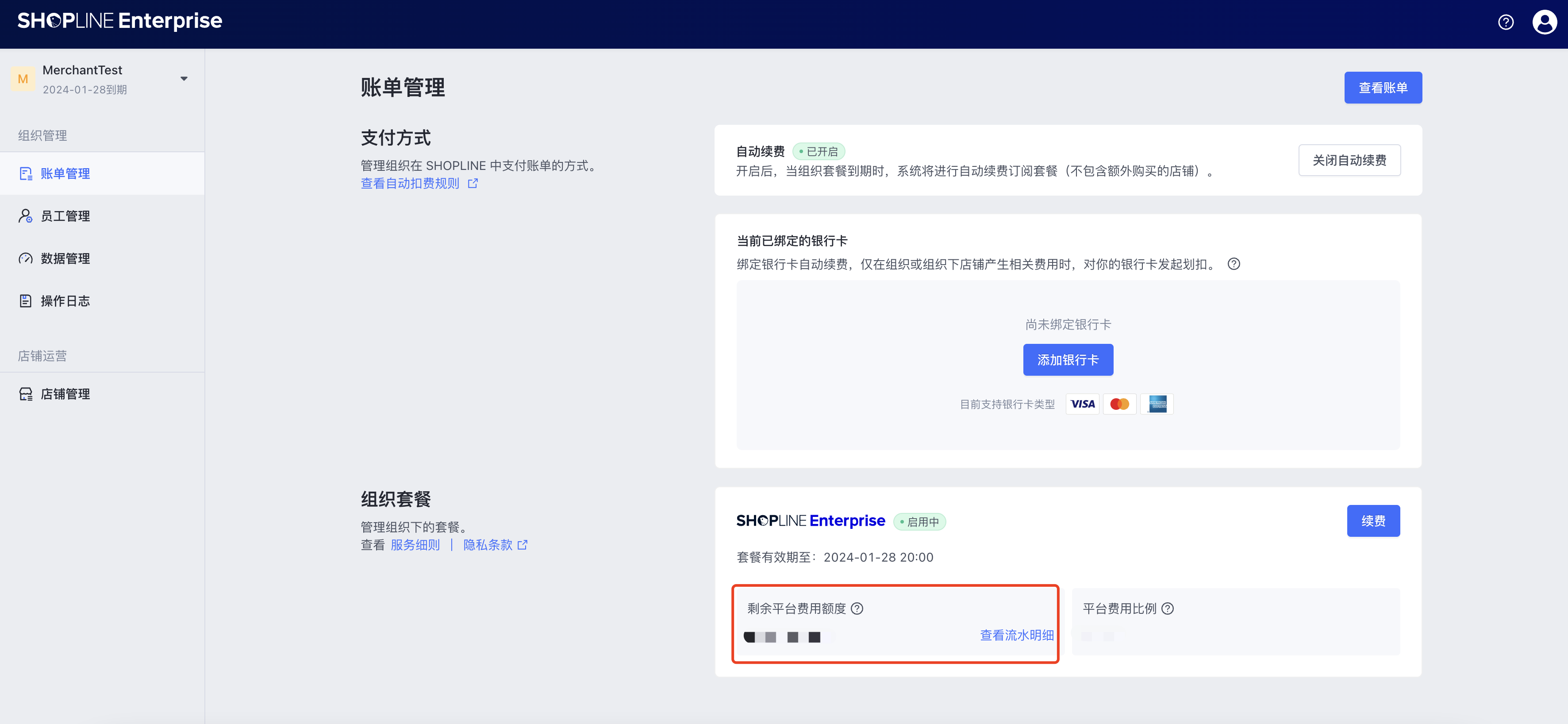The image size is (1568, 724).
Task: Click the 账单管理 page title
Action: [x=402, y=88]
